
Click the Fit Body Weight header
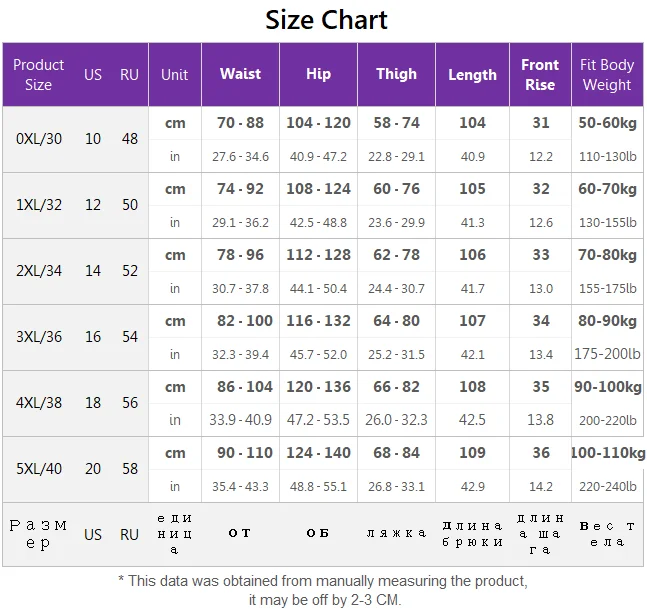[x=607, y=74]
